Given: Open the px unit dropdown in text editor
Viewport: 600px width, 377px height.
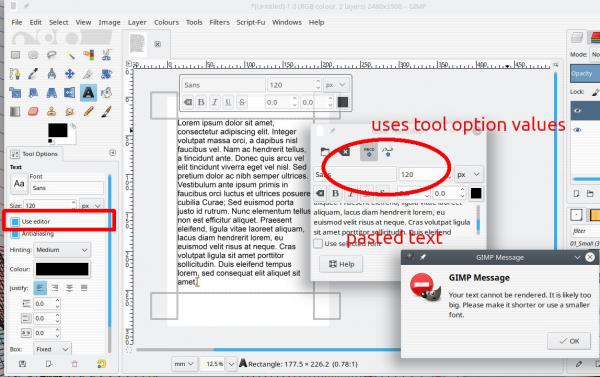Looking at the screenshot, I should (469, 175).
